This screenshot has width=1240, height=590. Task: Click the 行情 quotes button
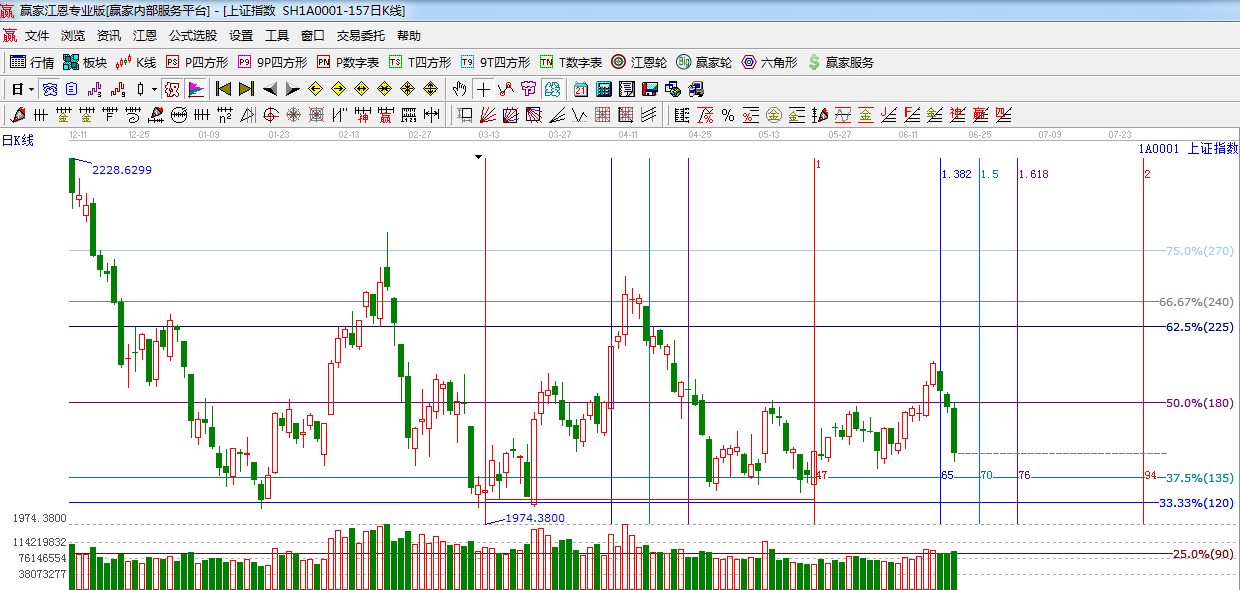pos(32,62)
